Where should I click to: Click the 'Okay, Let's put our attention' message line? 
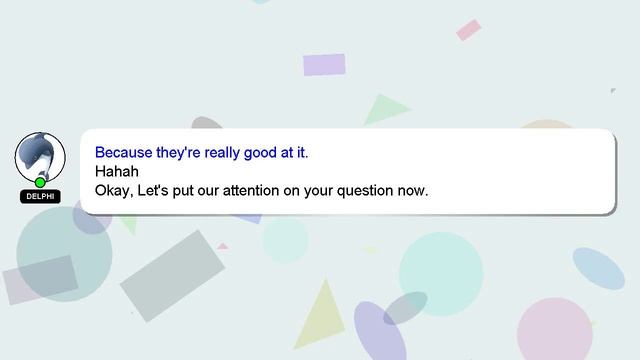pyautogui.click(x=261, y=191)
